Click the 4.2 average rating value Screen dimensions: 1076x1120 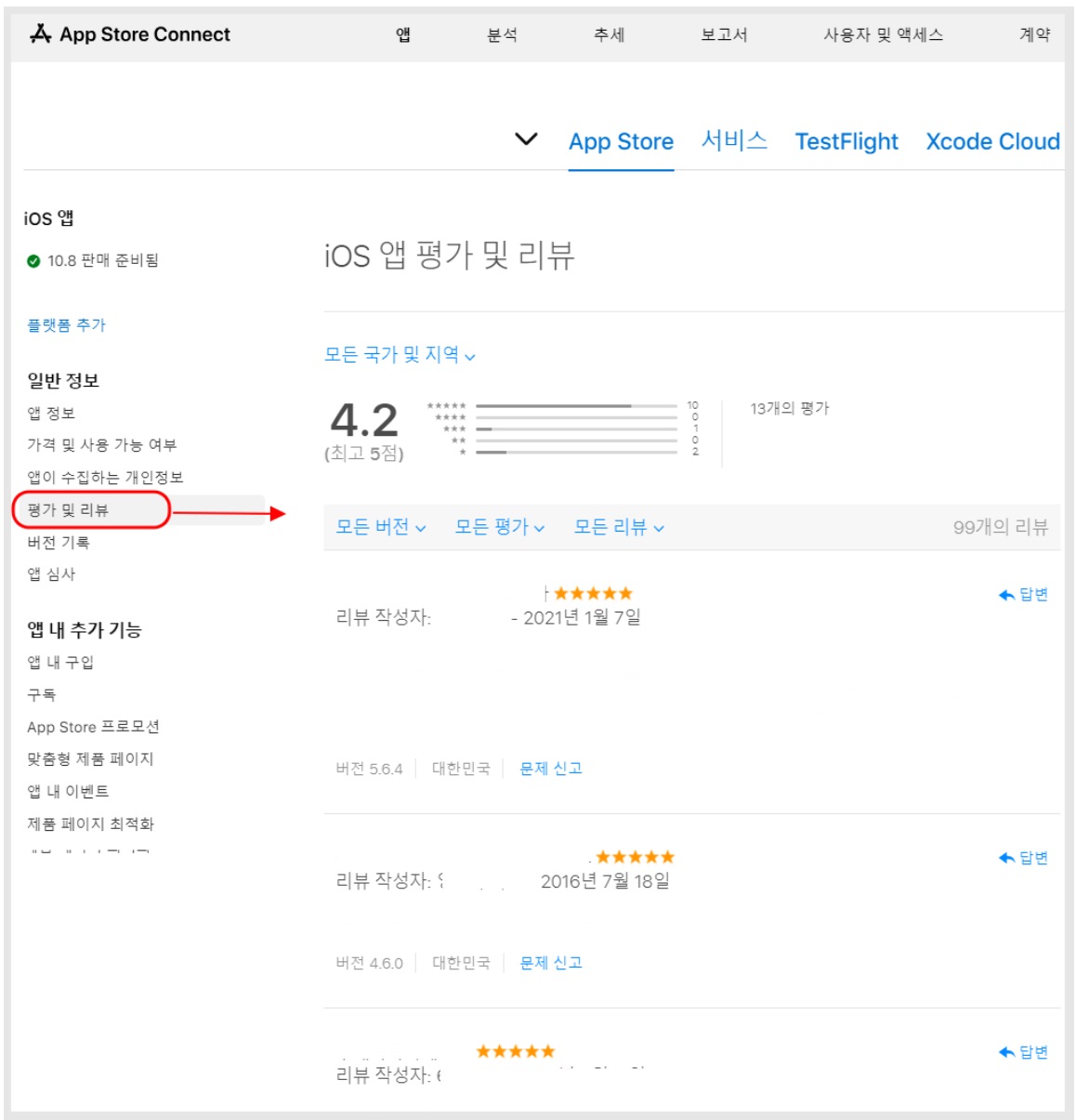364,420
